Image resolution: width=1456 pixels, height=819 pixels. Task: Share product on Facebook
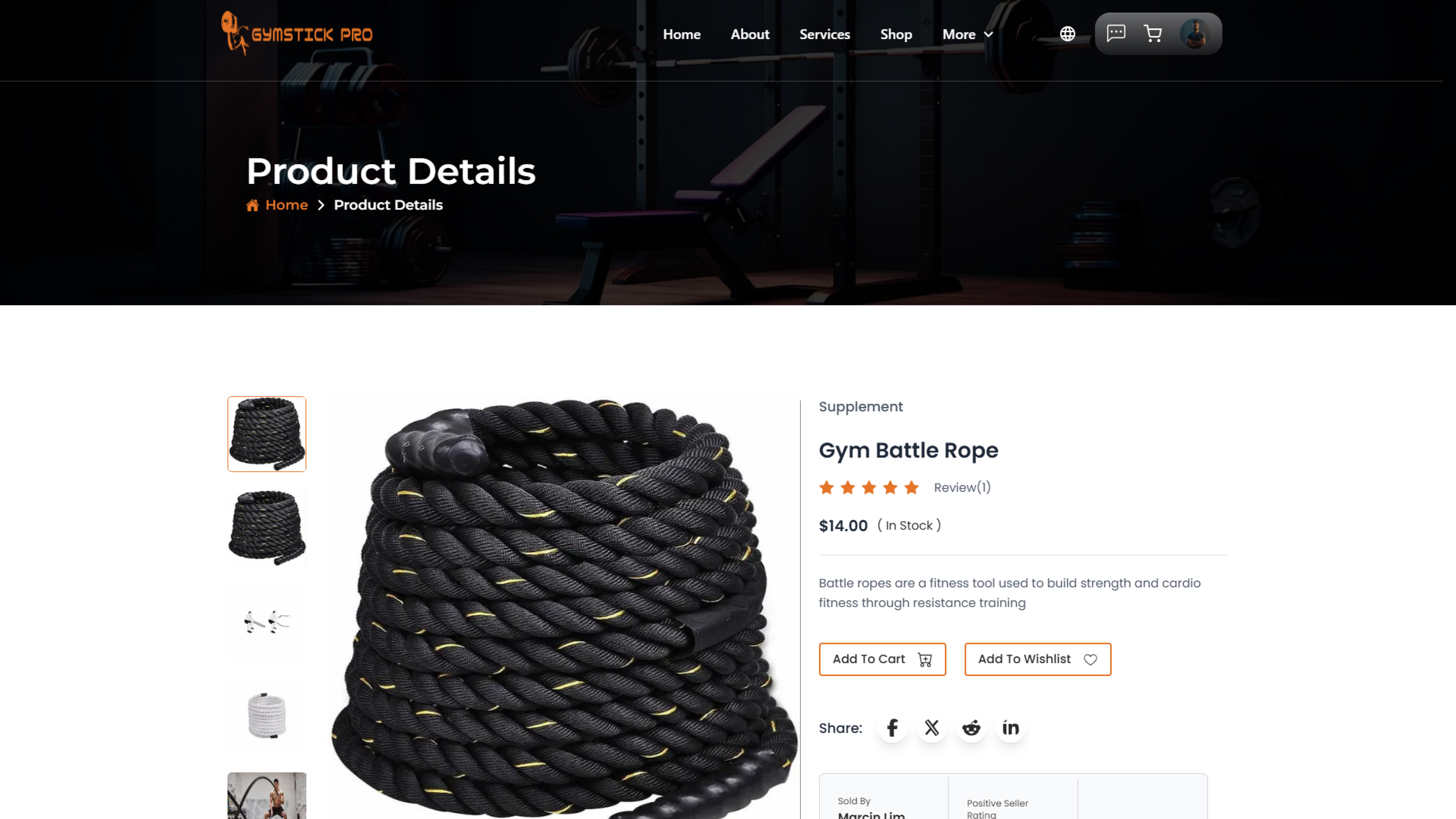[892, 728]
